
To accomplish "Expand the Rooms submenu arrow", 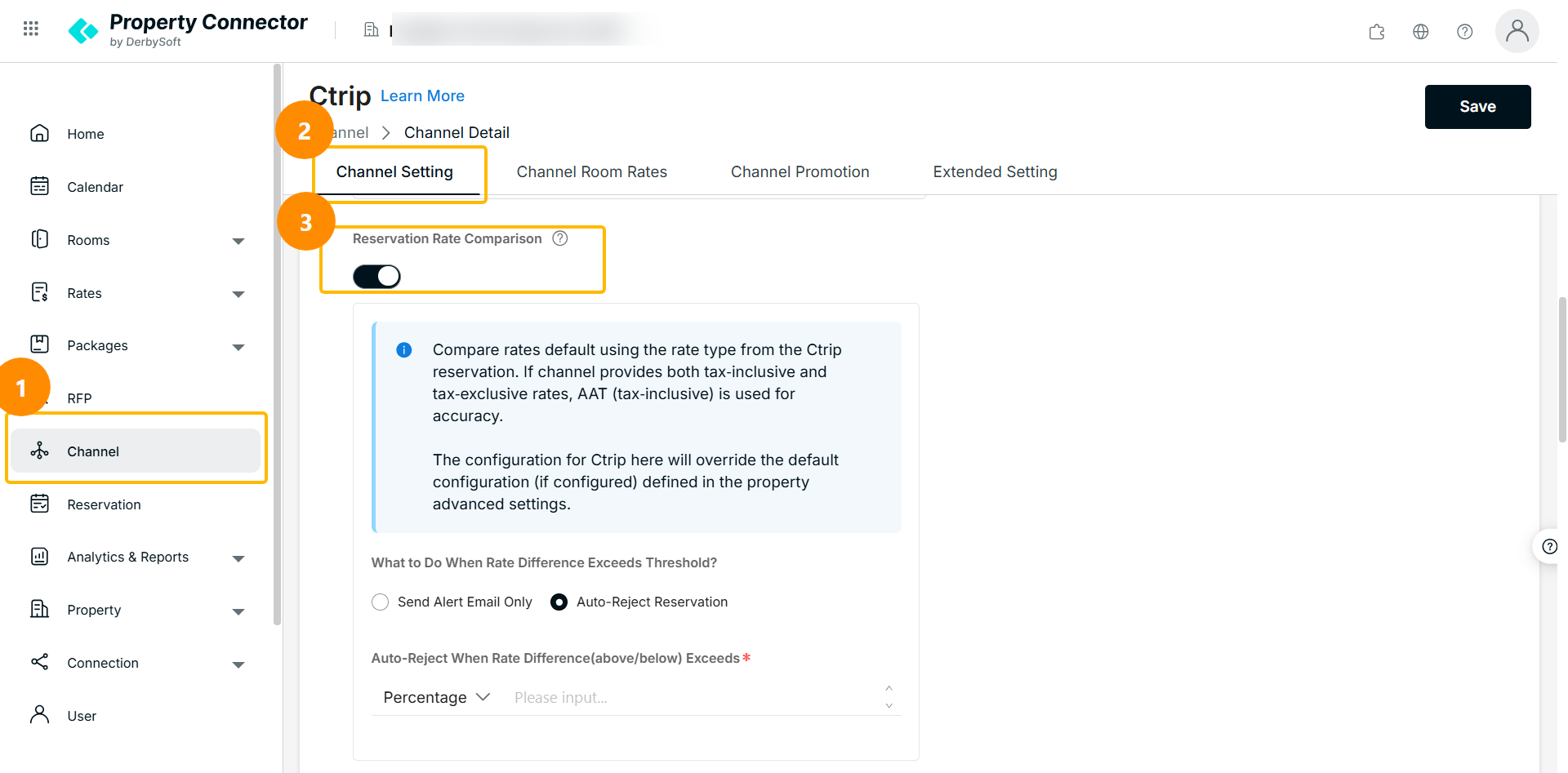I will tap(238, 241).
